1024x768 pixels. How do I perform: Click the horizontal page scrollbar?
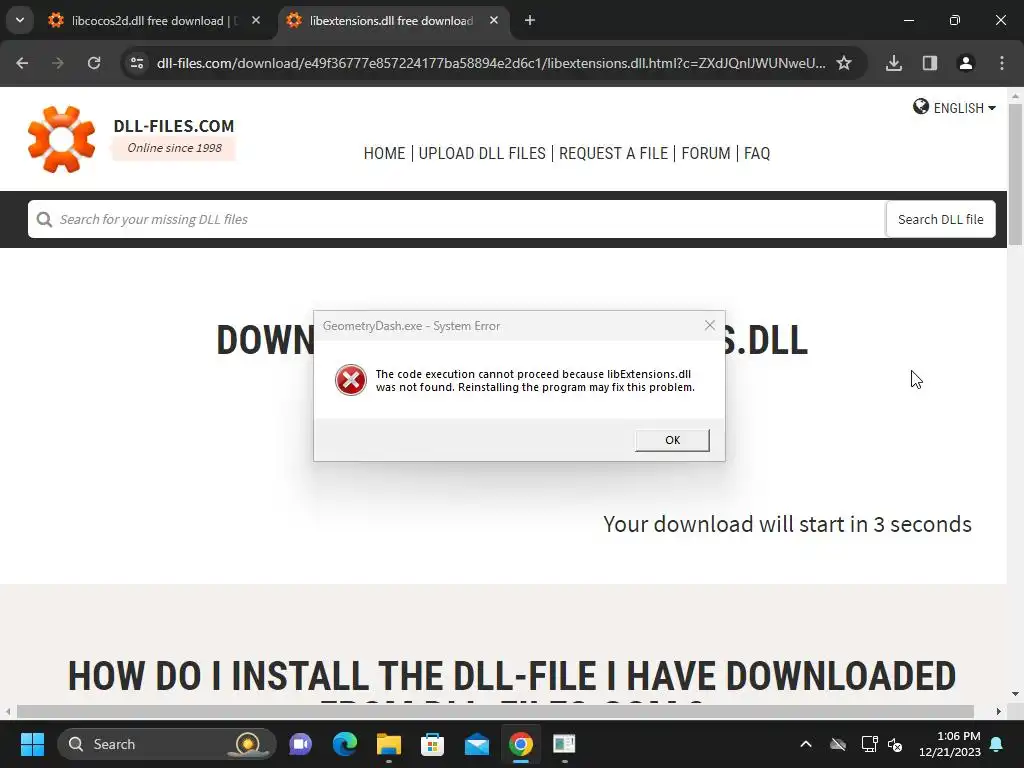496,711
